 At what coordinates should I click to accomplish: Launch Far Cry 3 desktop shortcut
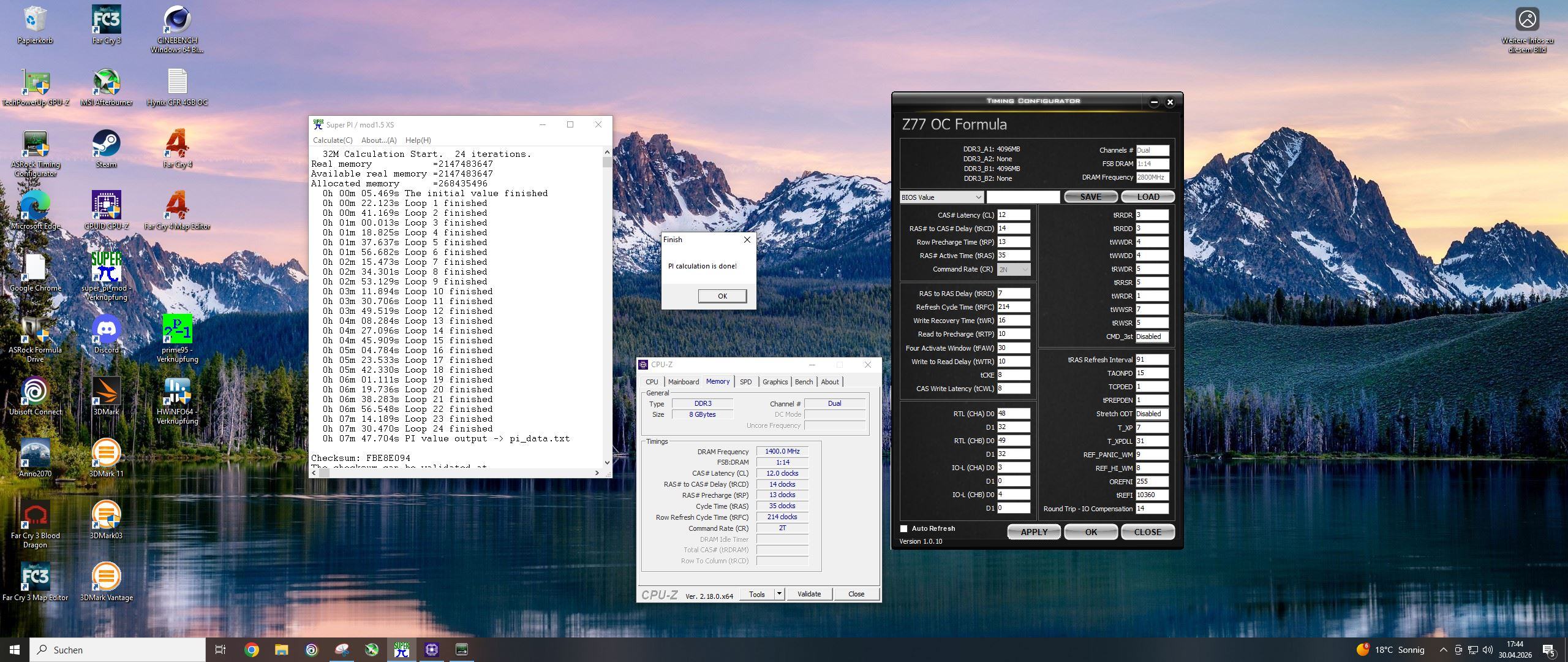tap(106, 25)
